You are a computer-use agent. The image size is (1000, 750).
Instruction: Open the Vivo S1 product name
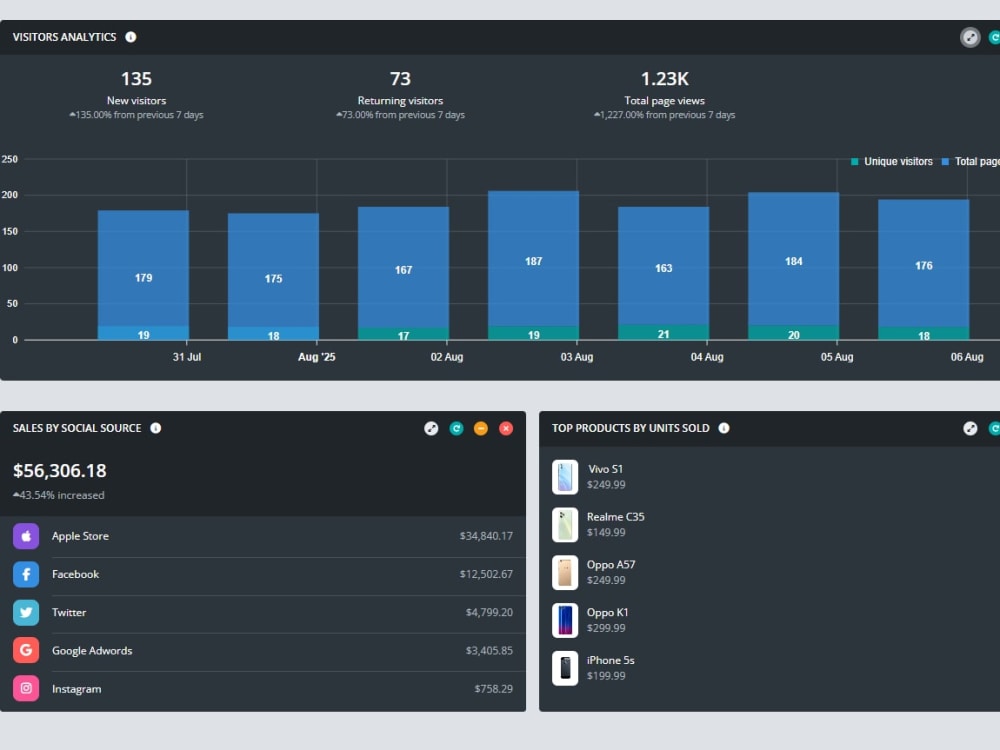pyautogui.click(x=605, y=469)
